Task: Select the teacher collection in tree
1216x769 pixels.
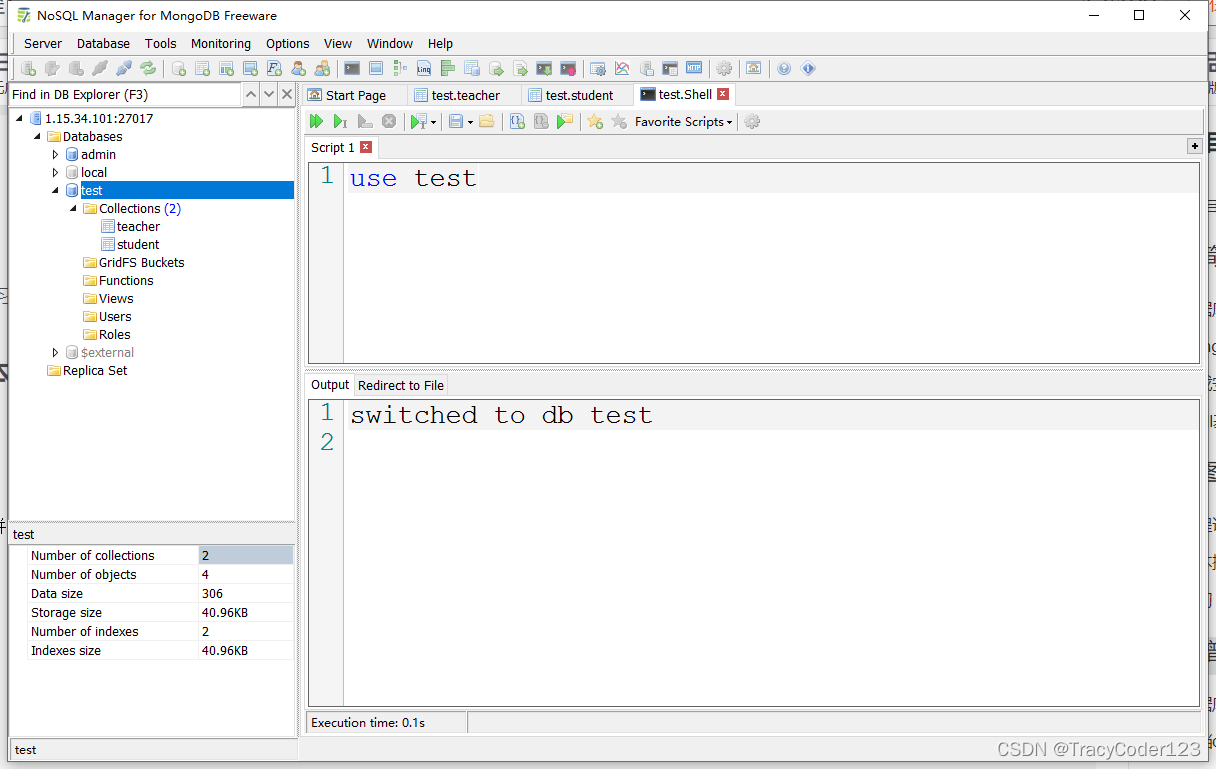Action: point(138,226)
